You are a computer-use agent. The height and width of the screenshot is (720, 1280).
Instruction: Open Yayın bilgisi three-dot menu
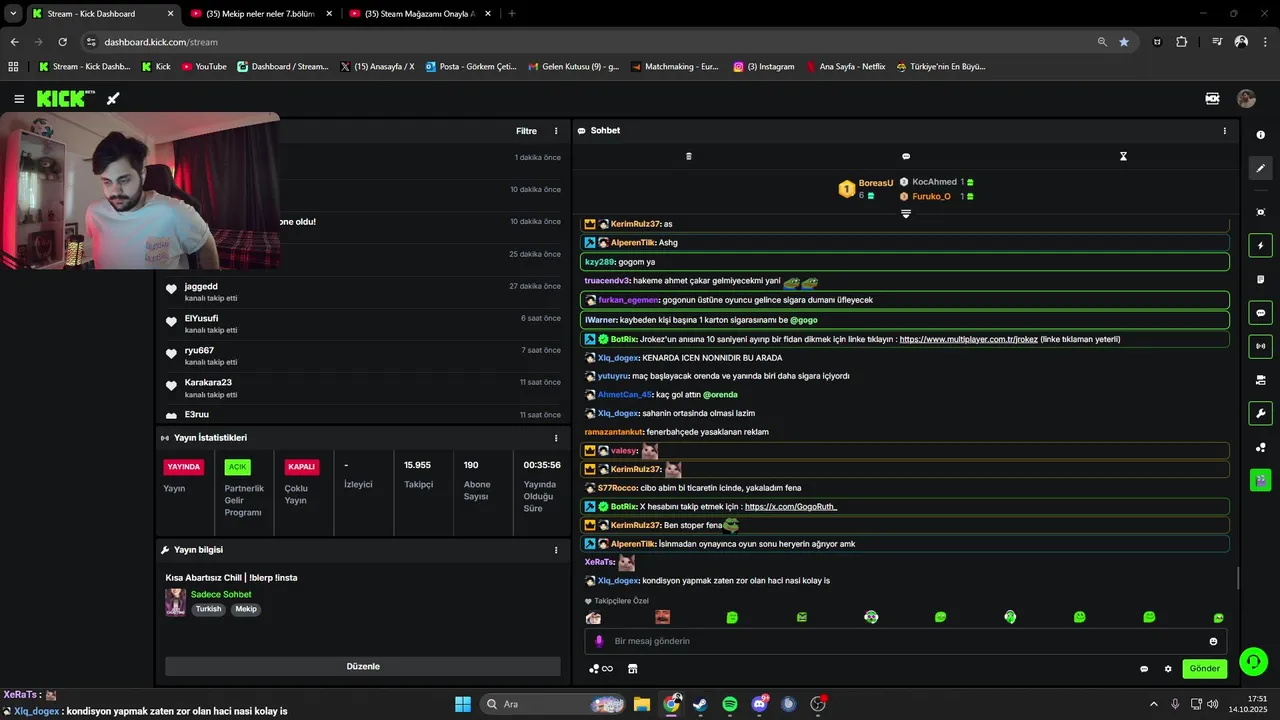556,550
